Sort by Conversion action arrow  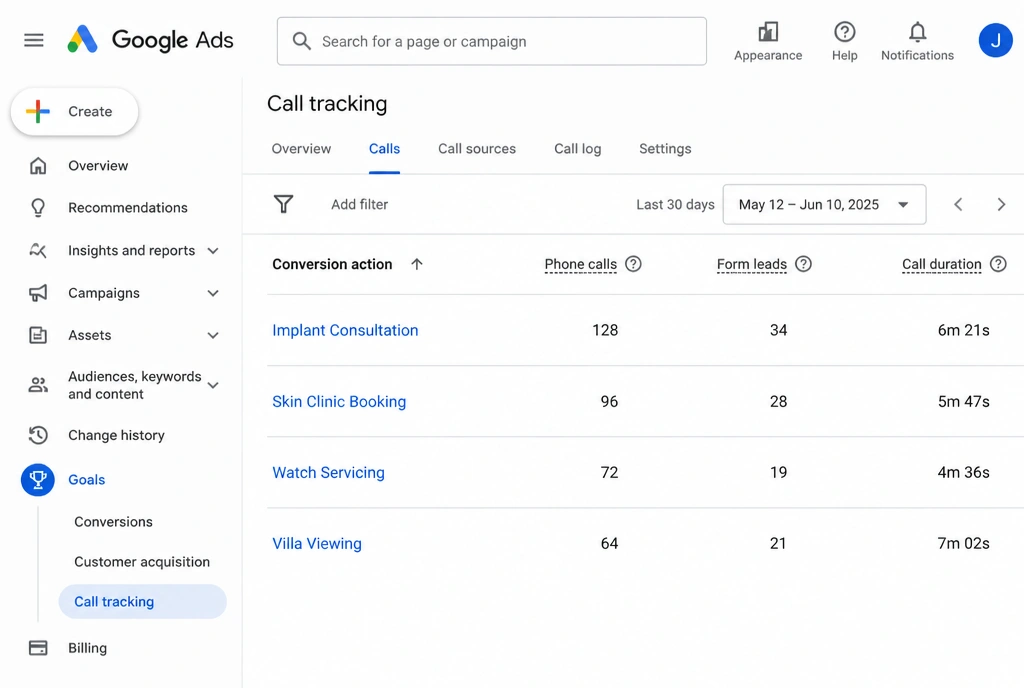(x=417, y=264)
